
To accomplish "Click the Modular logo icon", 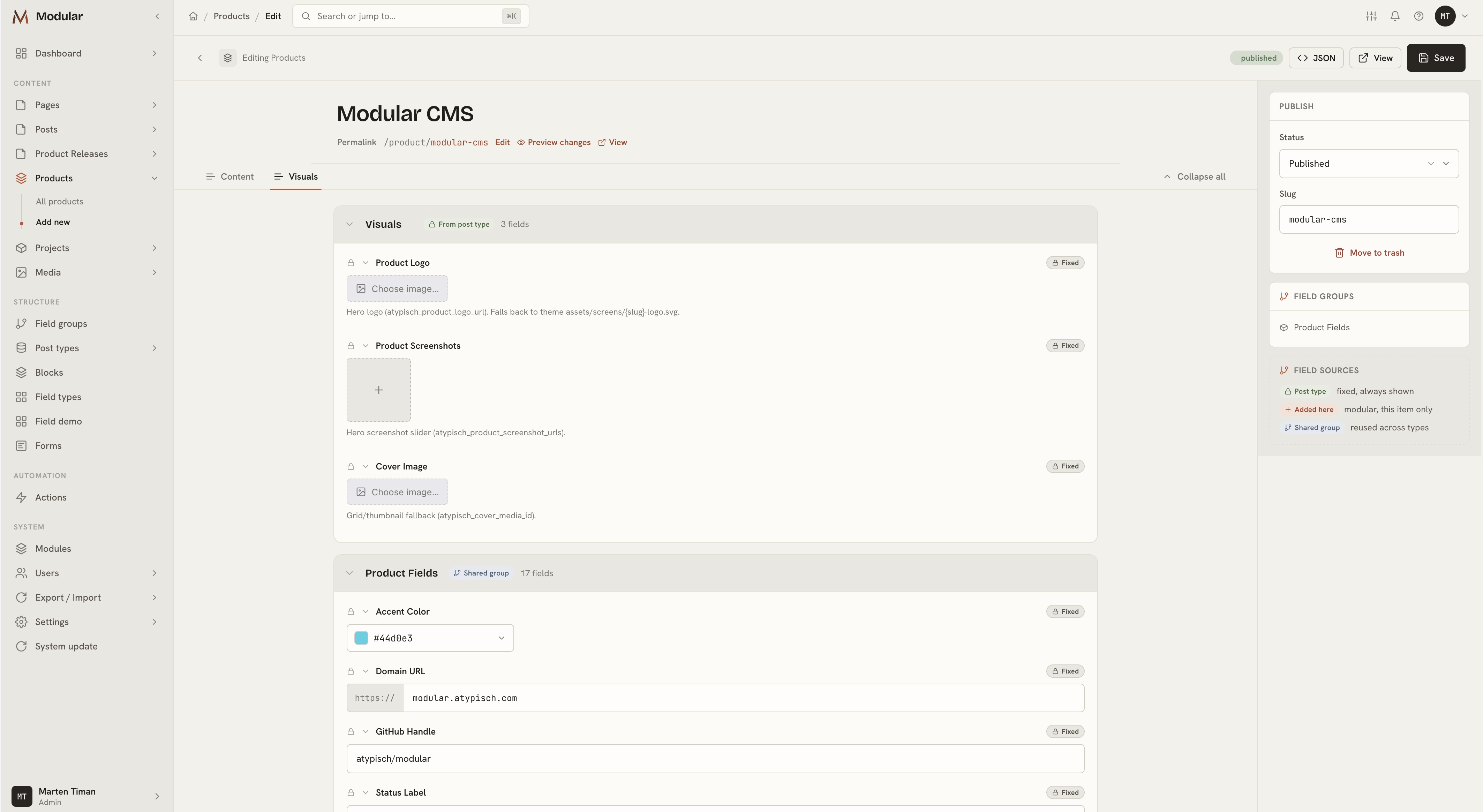I will pos(20,16).
